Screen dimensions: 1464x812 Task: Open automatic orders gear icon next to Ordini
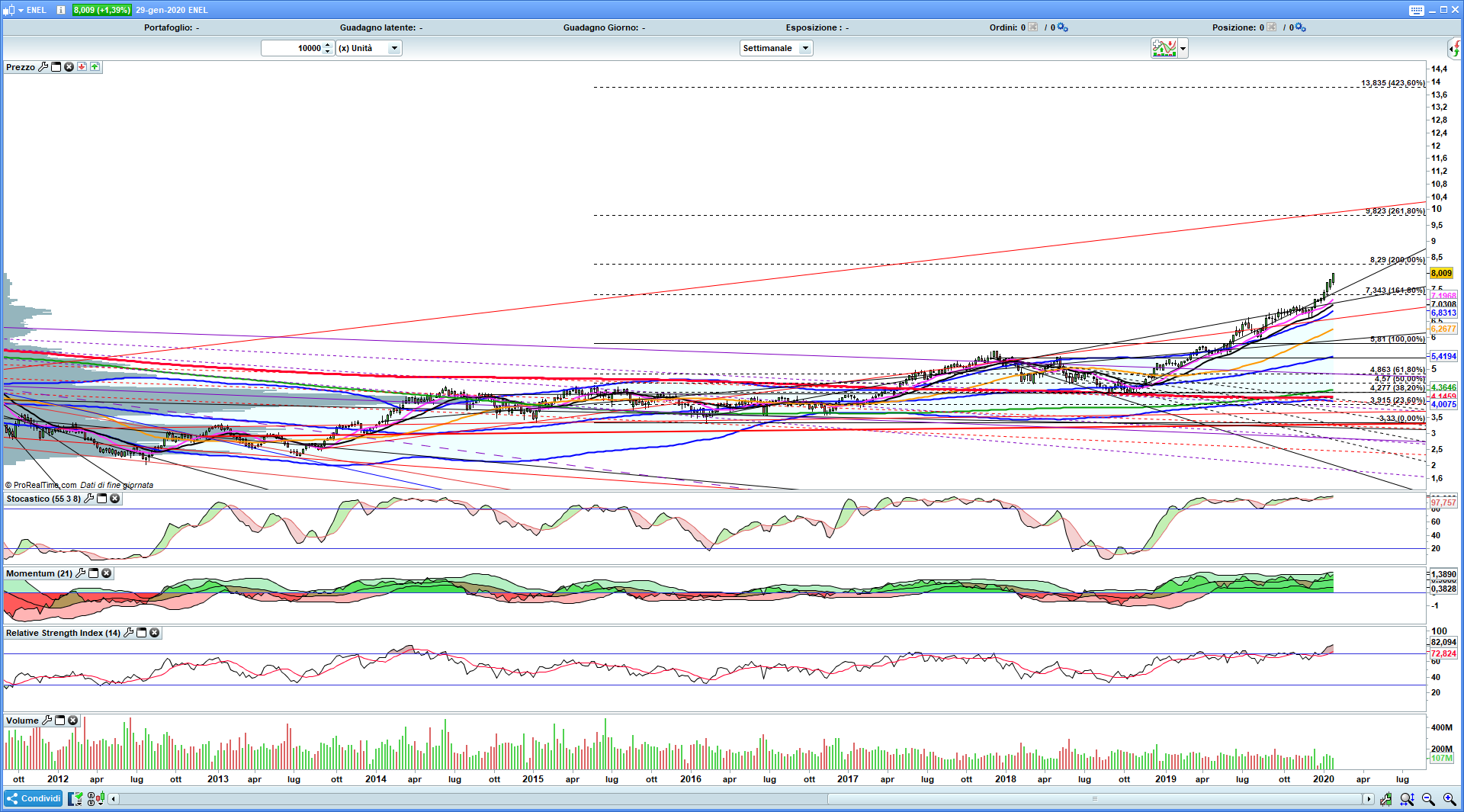coord(1062,27)
